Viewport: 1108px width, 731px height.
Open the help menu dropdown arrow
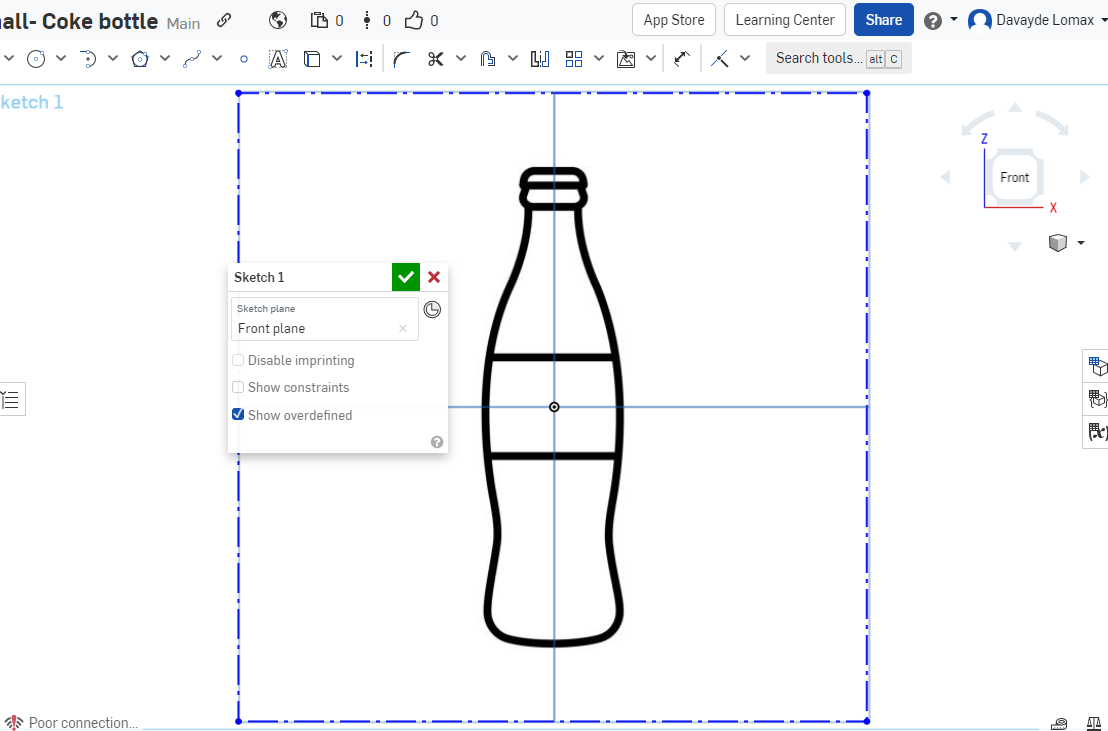(x=954, y=19)
